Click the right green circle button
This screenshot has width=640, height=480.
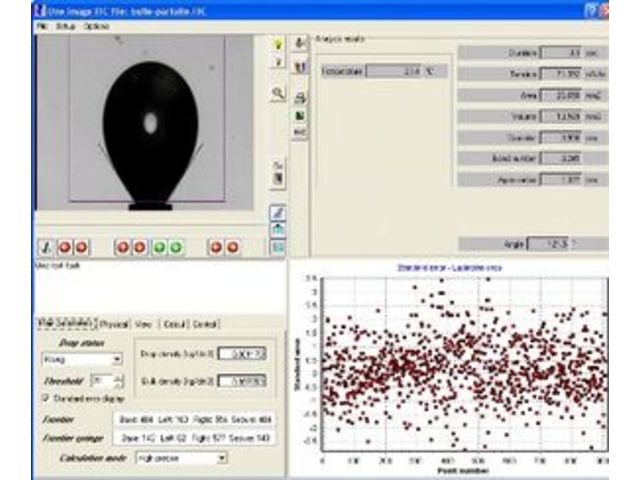coord(176,247)
